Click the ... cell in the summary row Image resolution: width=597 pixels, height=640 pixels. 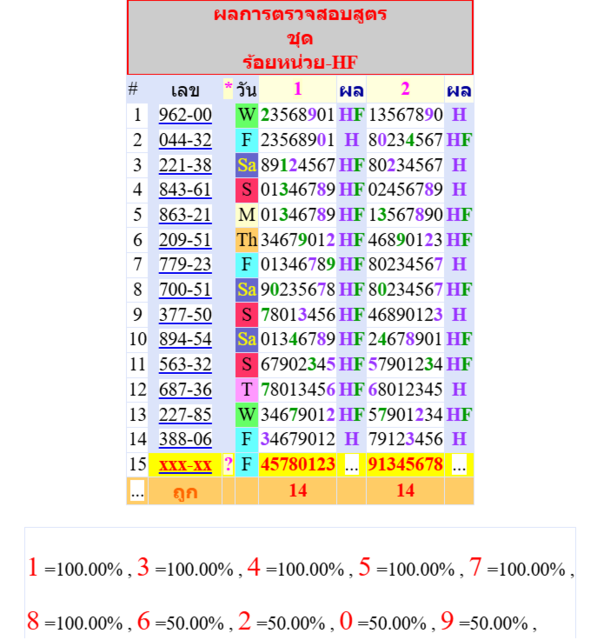coord(137,492)
